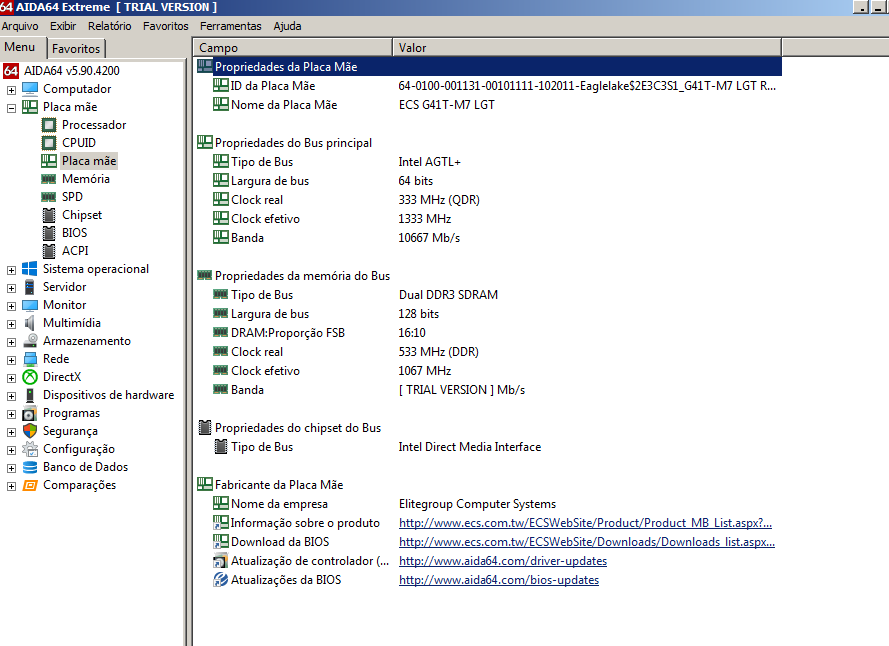889x646 pixels.
Task: Open the Exibir menu
Action: pos(63,26)
